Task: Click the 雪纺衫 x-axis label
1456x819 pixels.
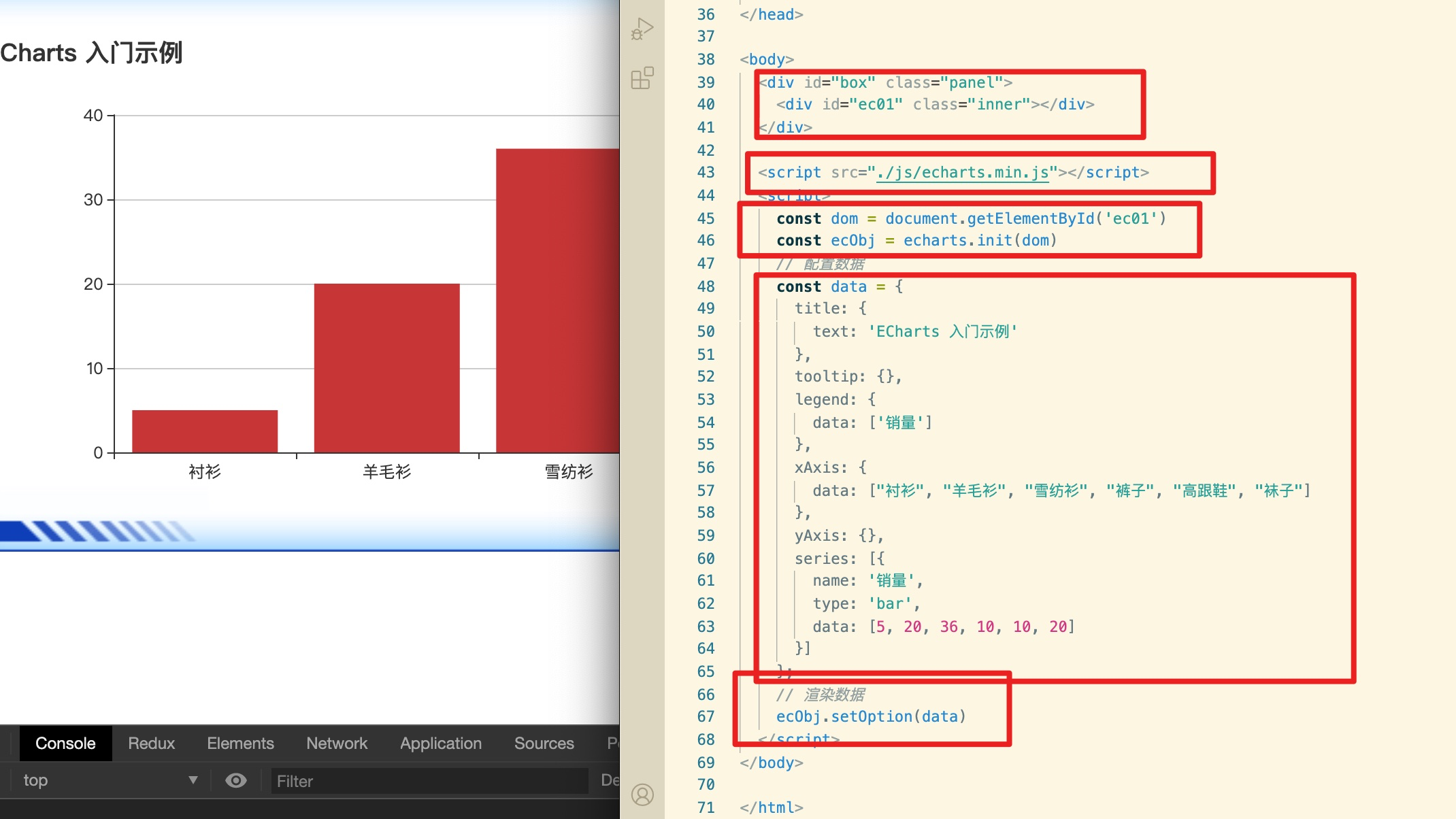Action: tap(569, 471)
